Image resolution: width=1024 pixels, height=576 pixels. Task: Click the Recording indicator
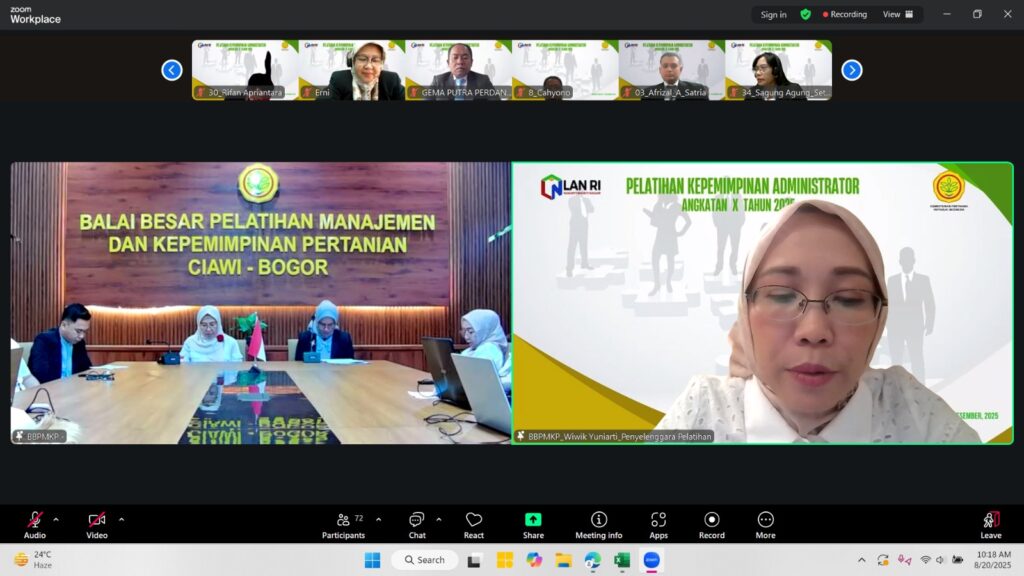(845, 14)
